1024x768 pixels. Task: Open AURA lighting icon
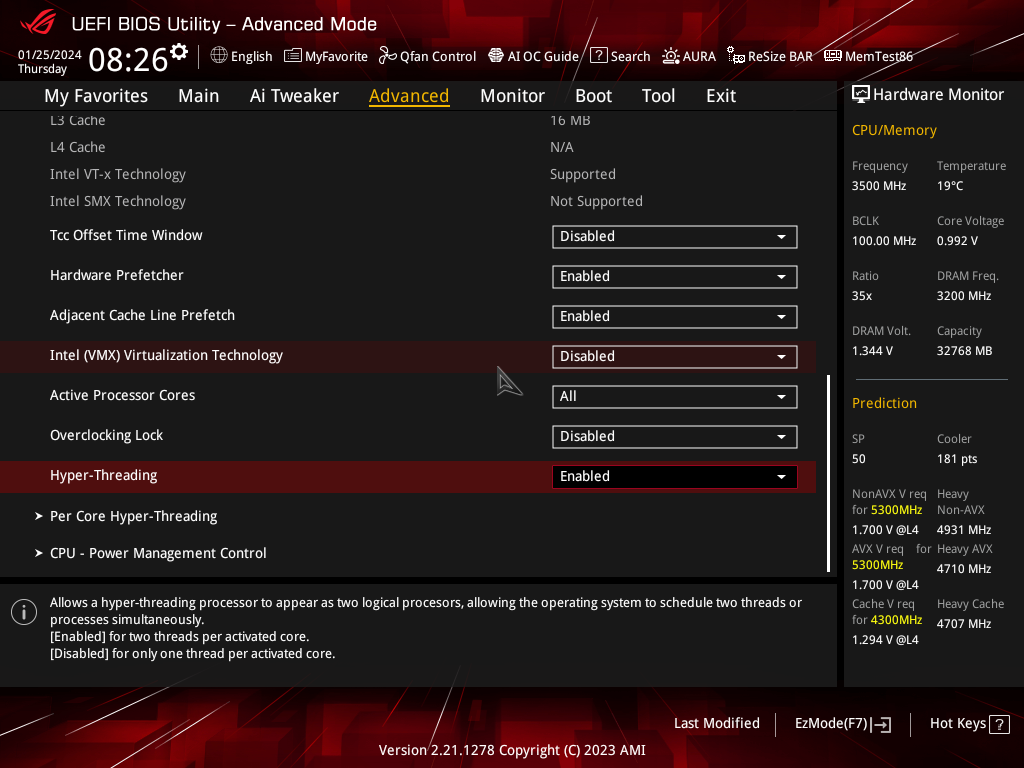[671, 56]
